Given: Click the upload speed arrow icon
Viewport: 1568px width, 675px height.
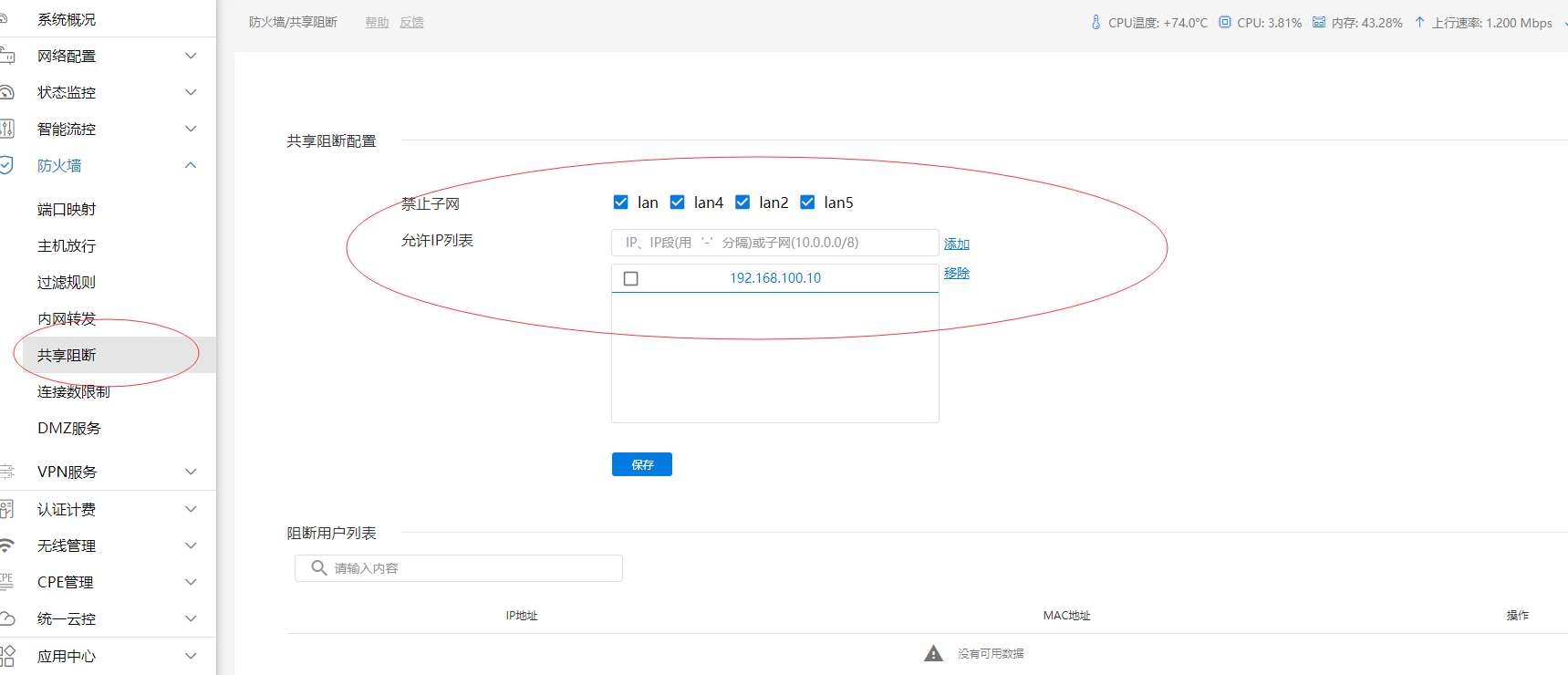Looking at the screenshot, I should 1419,22.
